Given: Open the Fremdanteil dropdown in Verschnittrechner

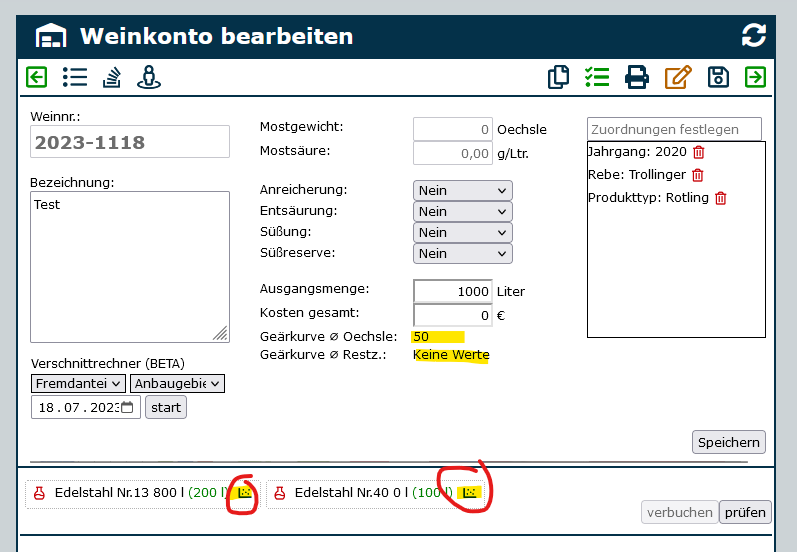Looking at the screenshot, I should 78,384.
